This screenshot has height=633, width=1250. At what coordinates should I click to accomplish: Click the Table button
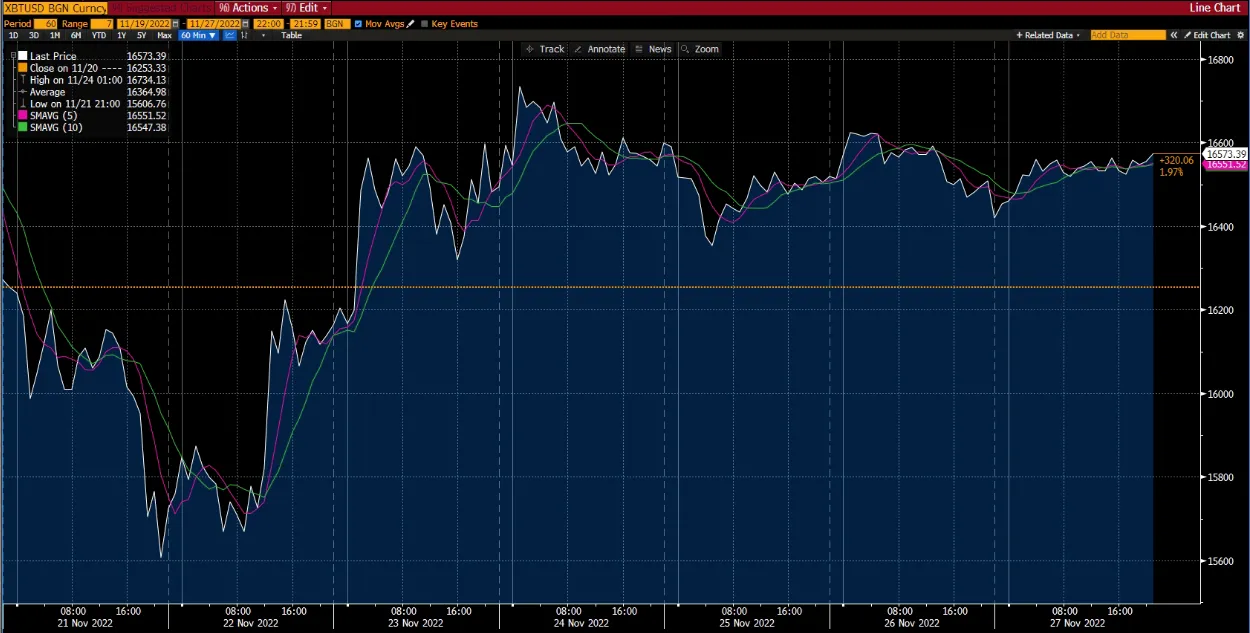pyautogui.click(x=292, y=35)
